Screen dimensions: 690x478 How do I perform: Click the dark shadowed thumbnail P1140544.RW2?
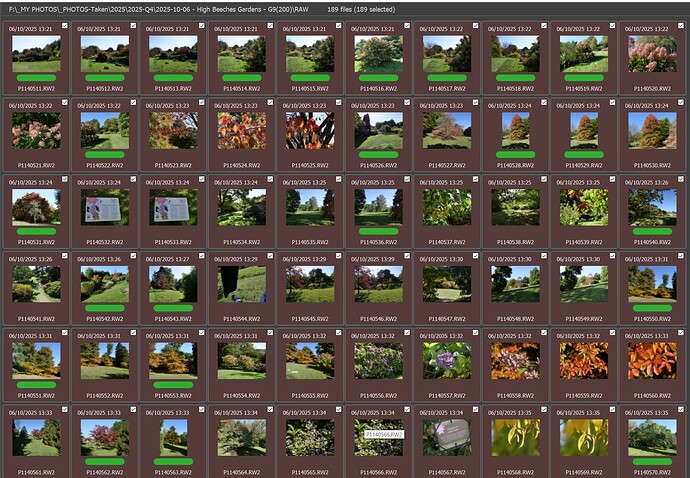tap(241, 284)
